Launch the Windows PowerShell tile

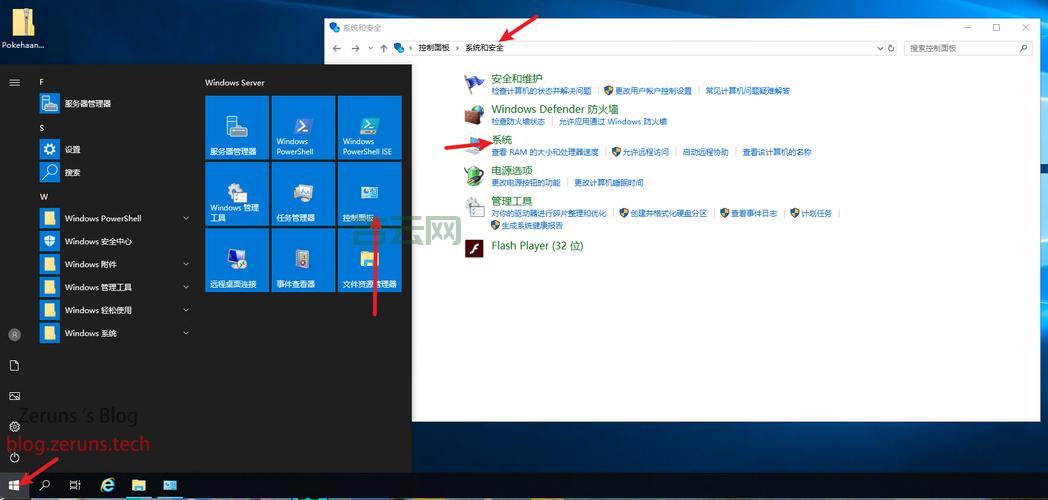point(303,128)
